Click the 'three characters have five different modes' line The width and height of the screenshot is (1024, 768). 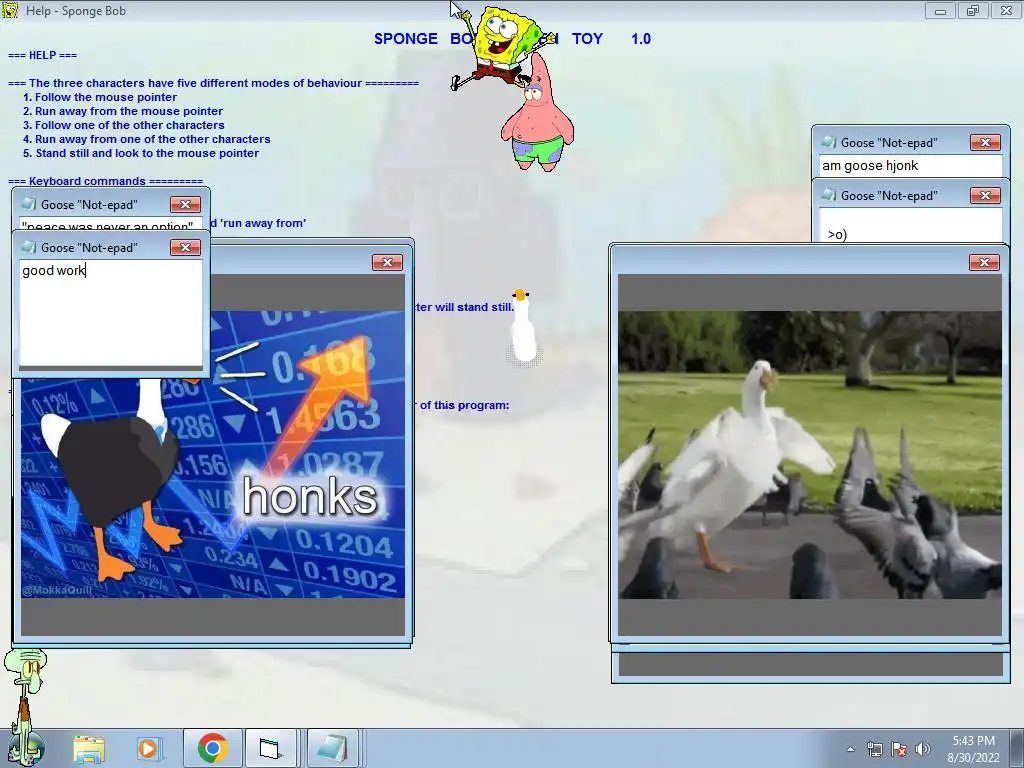213,83
